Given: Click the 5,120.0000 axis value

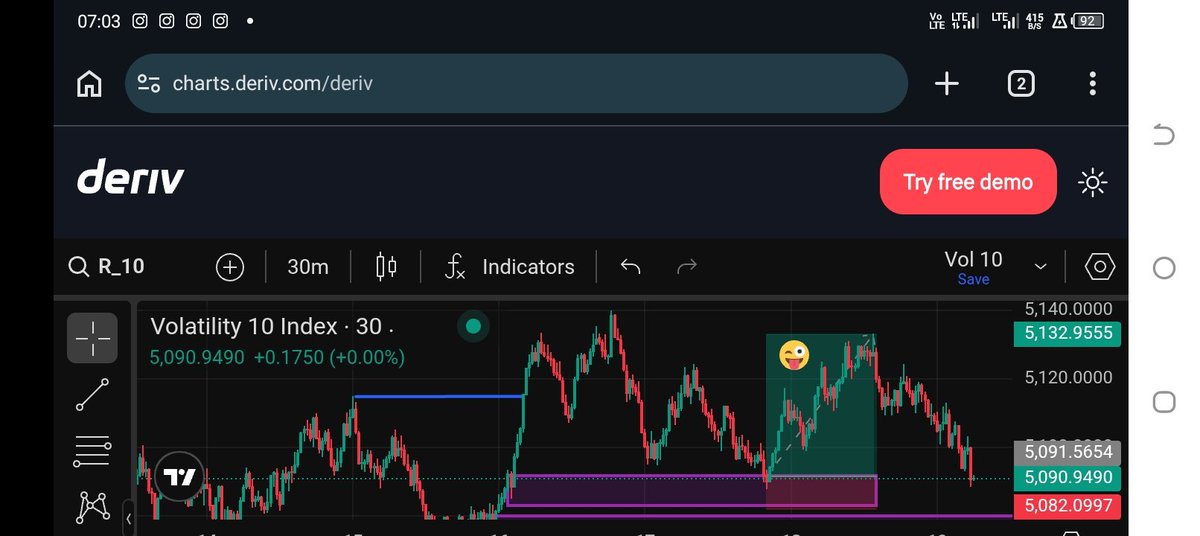Looking at the screenshot, I should [x=1069, y=378].
